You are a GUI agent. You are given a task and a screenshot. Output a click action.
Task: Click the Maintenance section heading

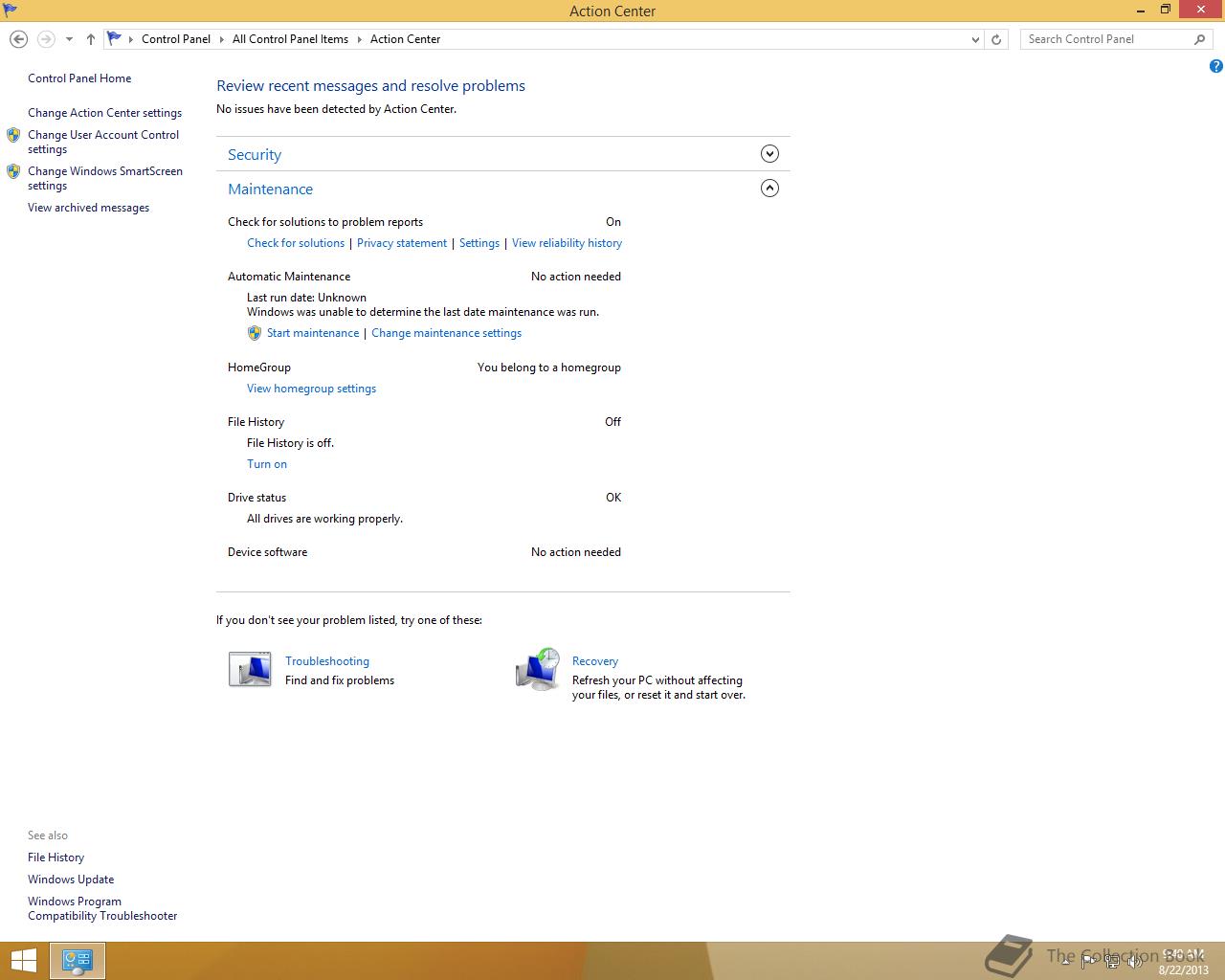pyautogui.click(x=270, y=189)
